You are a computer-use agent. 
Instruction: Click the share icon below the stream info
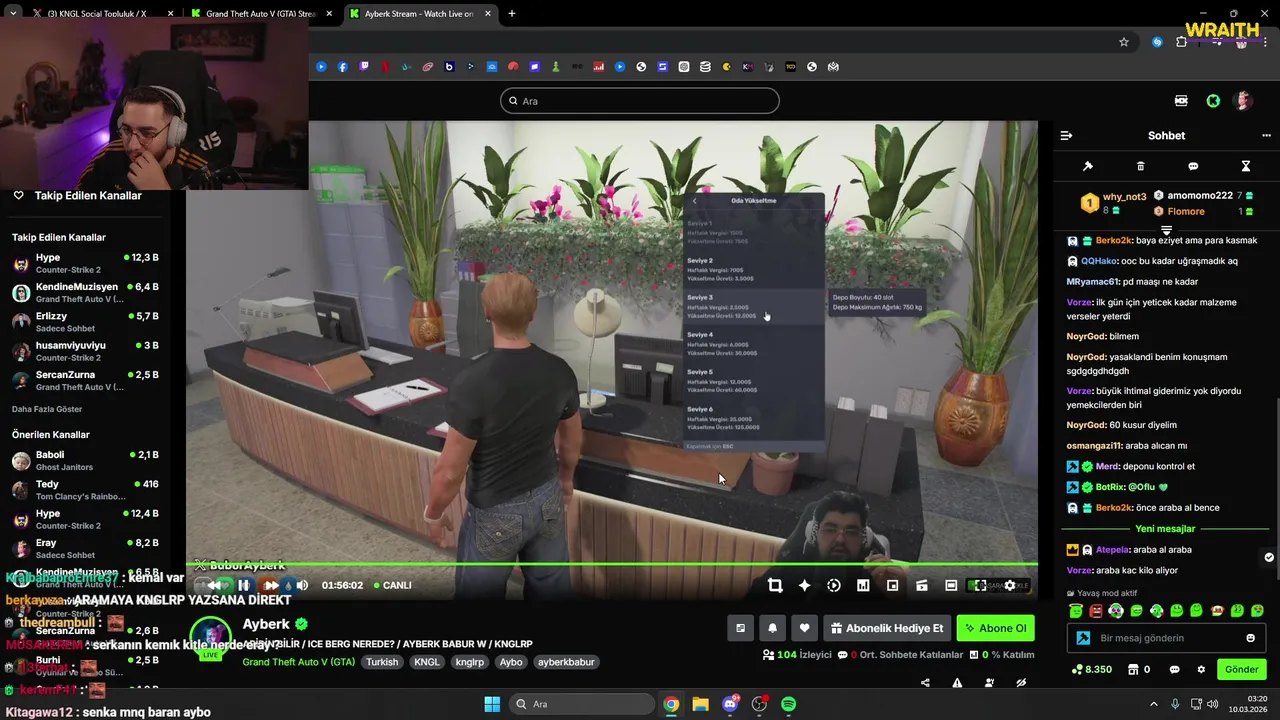point(925,683)
